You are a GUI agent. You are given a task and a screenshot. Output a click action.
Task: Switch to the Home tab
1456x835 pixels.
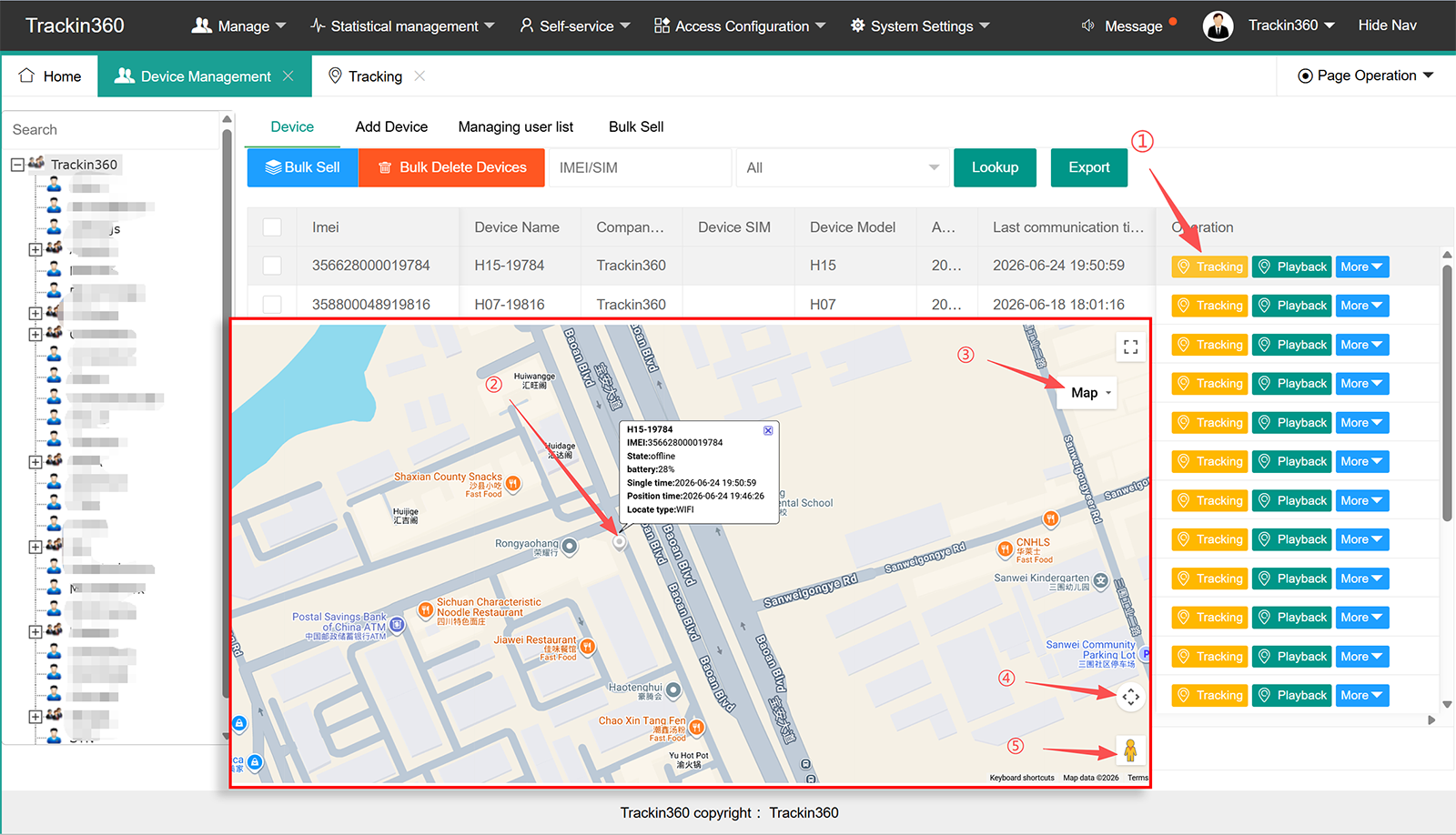50,76
